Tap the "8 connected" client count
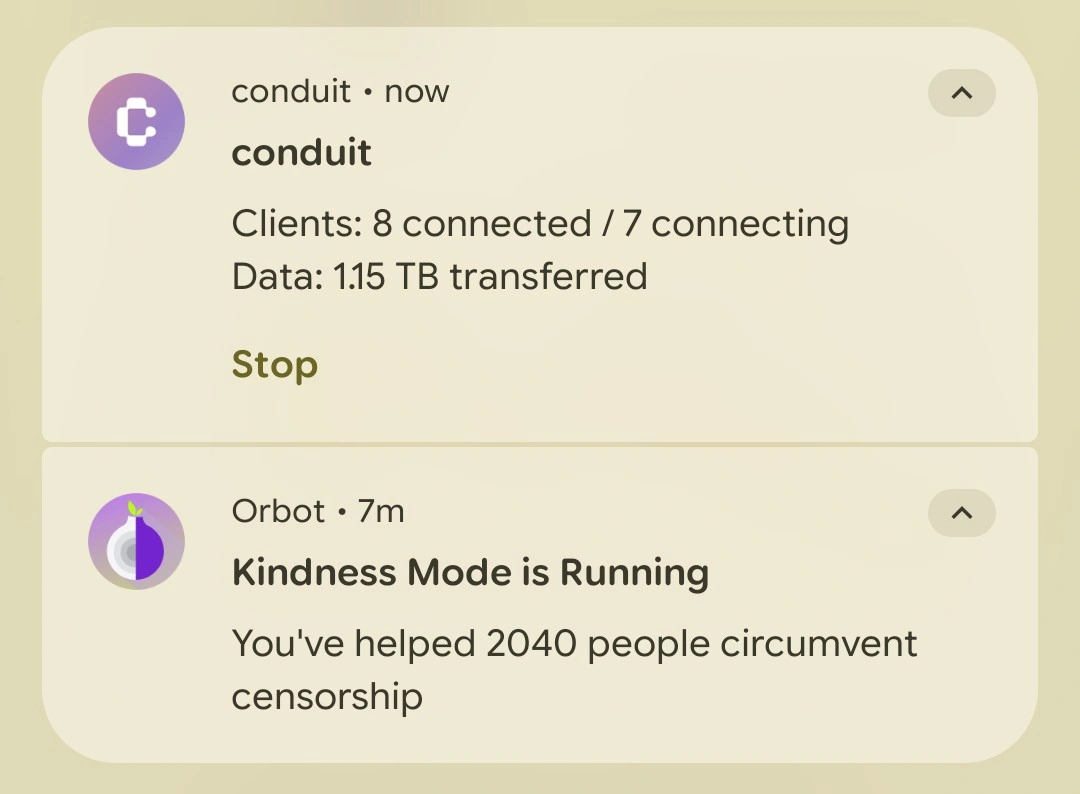The image size is (1080, 794). coord(482,224)
